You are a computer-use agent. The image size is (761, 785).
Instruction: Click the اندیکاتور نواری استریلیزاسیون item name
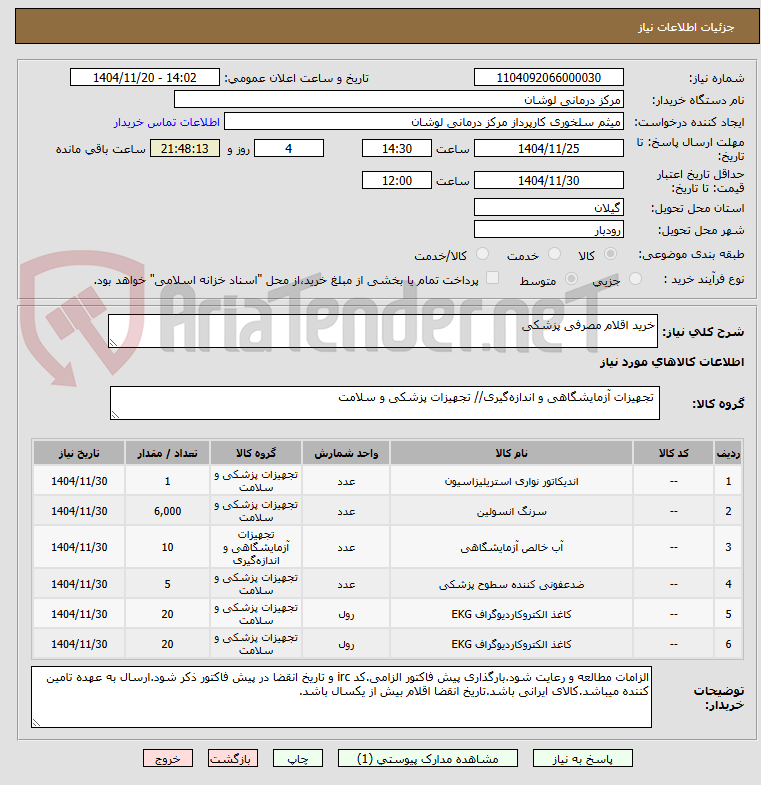tap(511, 482)
